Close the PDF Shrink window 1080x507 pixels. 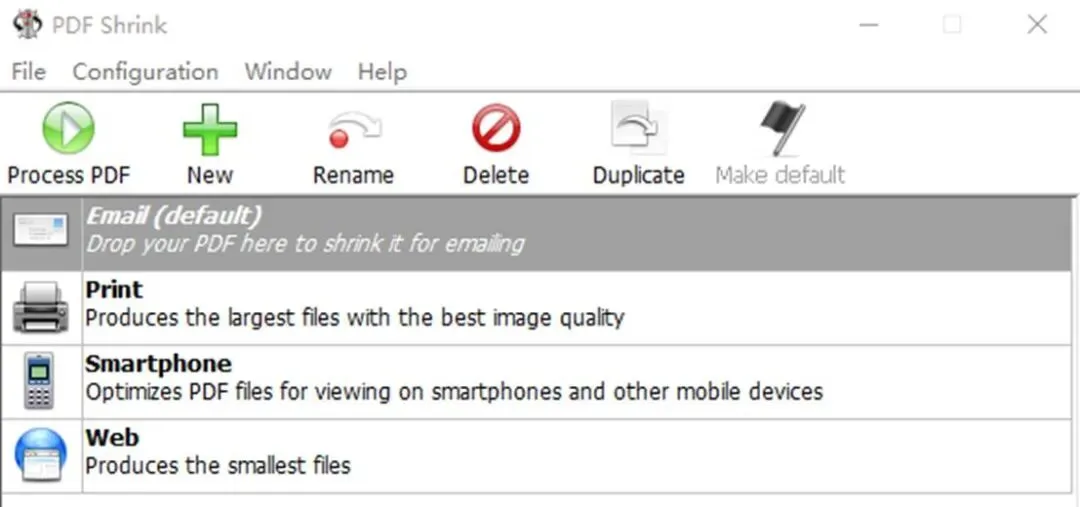click(1037, 25)
